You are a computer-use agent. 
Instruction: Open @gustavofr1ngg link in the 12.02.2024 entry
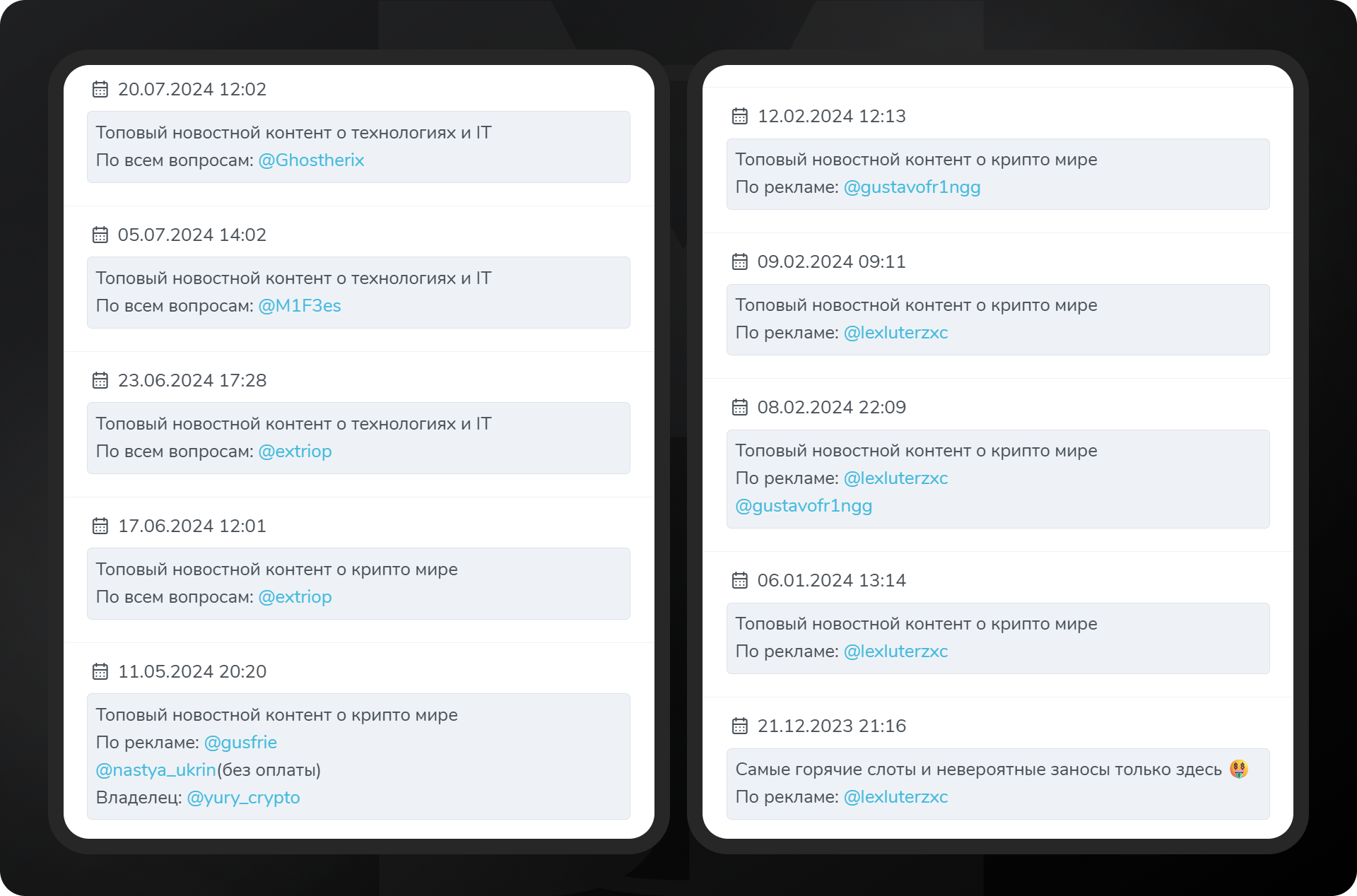click(912, 187)
